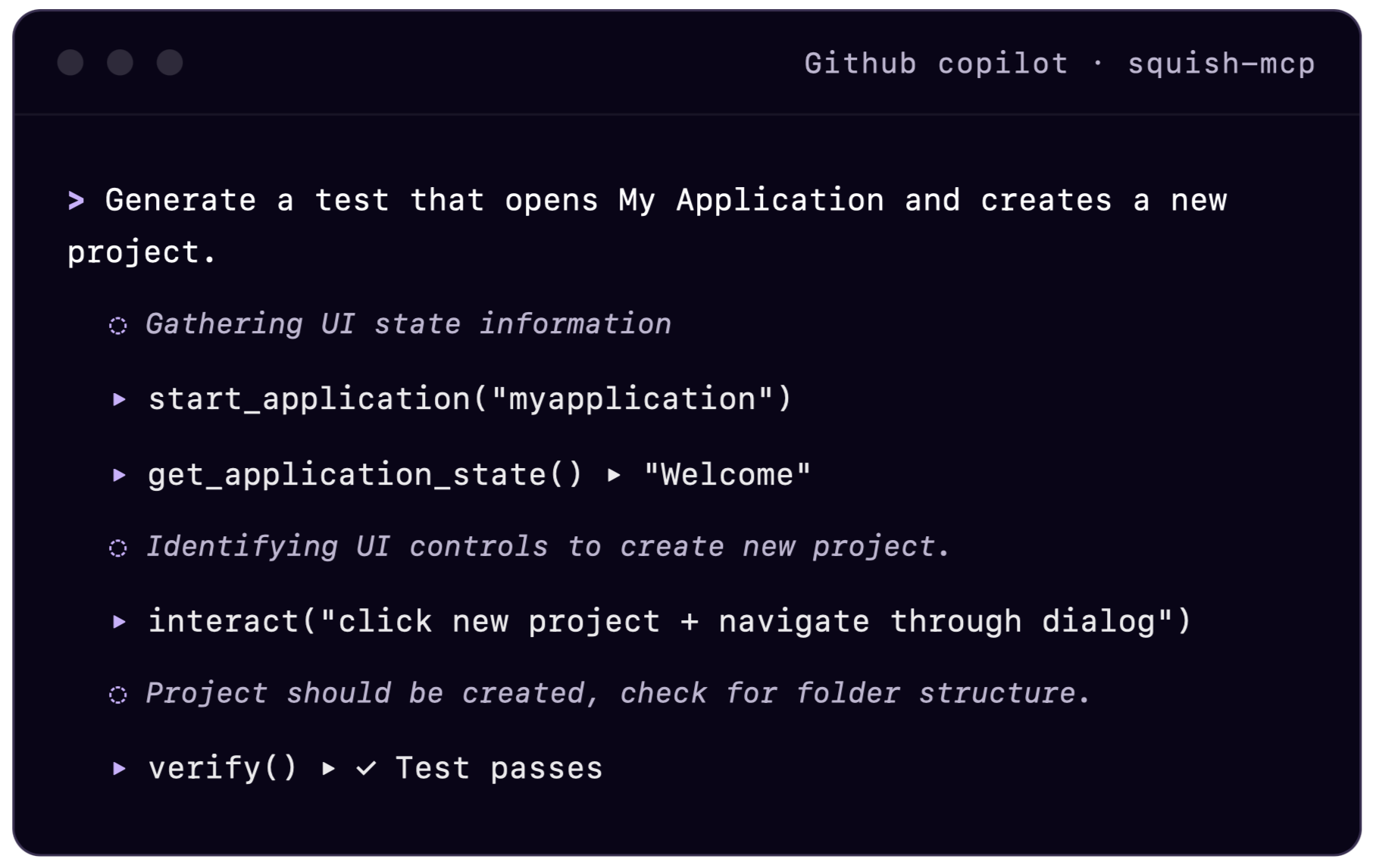Click the arrow between verify() and checkmark

coord(328,769)
